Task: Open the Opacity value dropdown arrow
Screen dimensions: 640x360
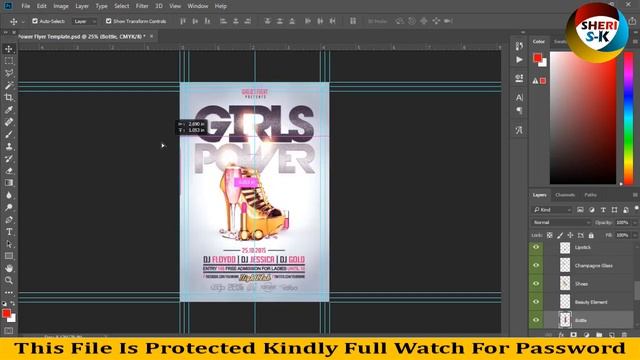Action: point(635,222)
